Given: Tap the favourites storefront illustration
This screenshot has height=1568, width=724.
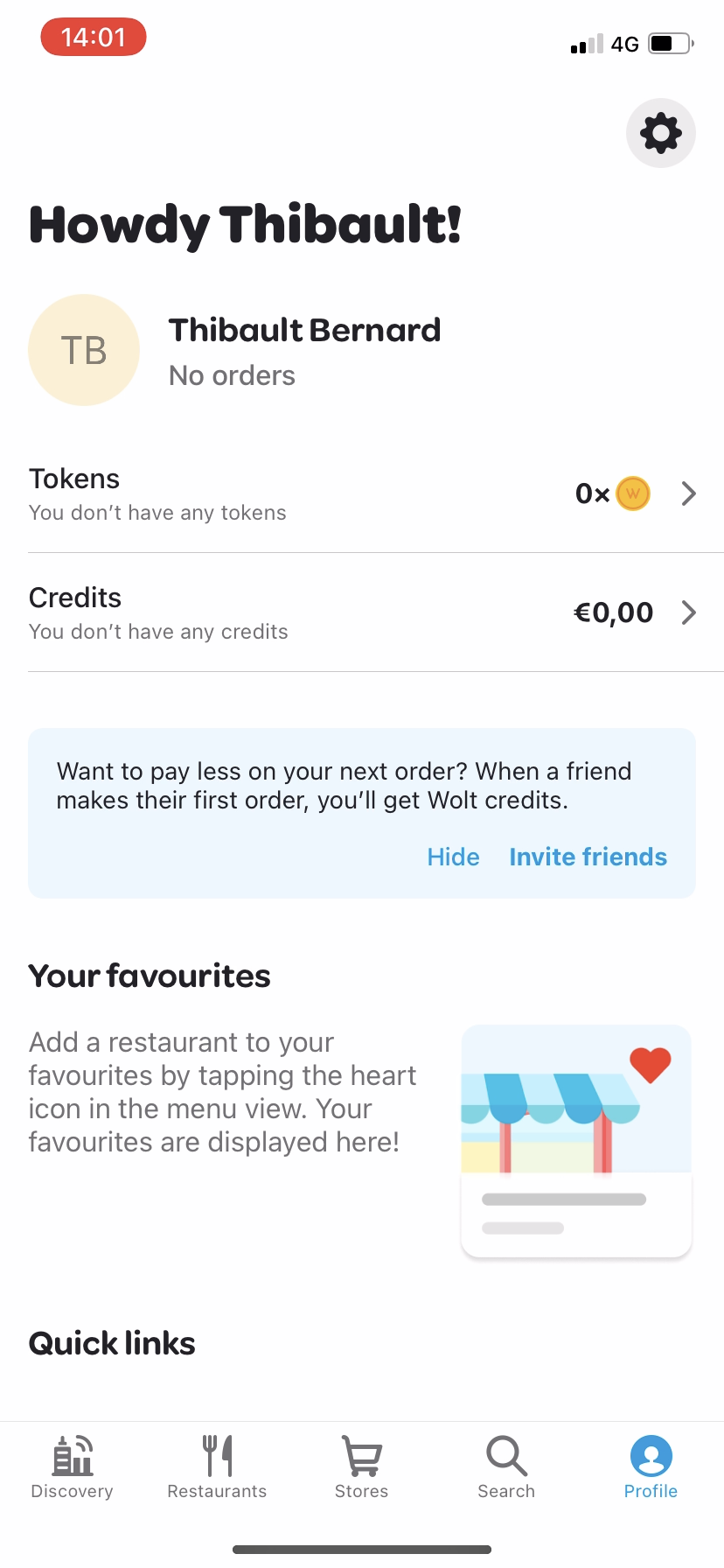Looking at the screenshot, I should click(576, 1141).
